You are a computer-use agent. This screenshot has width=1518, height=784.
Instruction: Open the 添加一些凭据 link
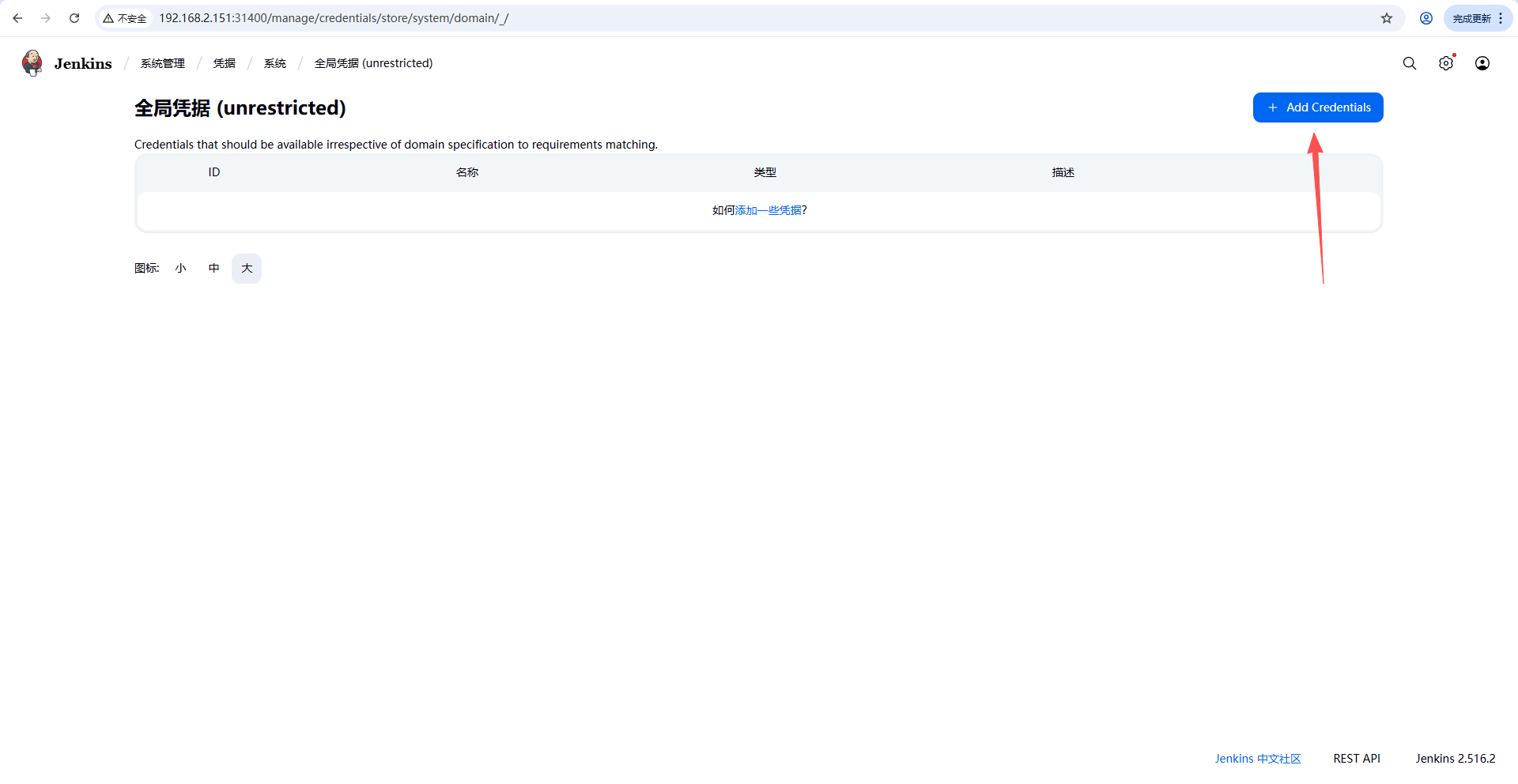tap(768, 210)
